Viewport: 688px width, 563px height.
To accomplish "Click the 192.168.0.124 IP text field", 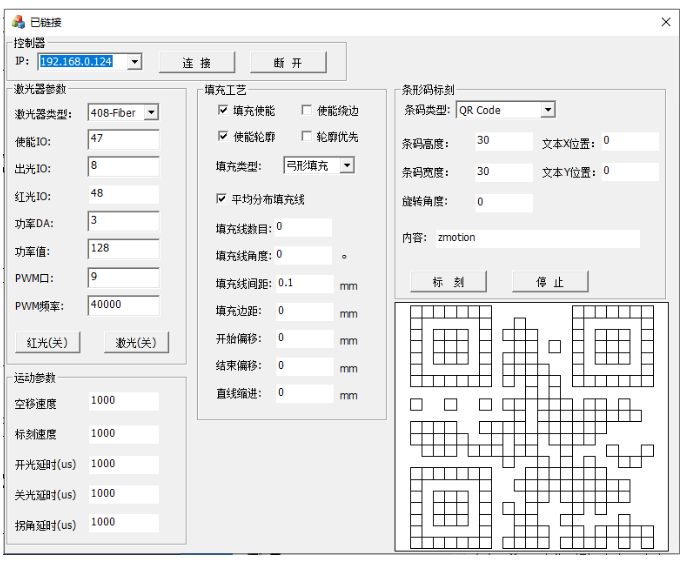I will click(83, 61).
